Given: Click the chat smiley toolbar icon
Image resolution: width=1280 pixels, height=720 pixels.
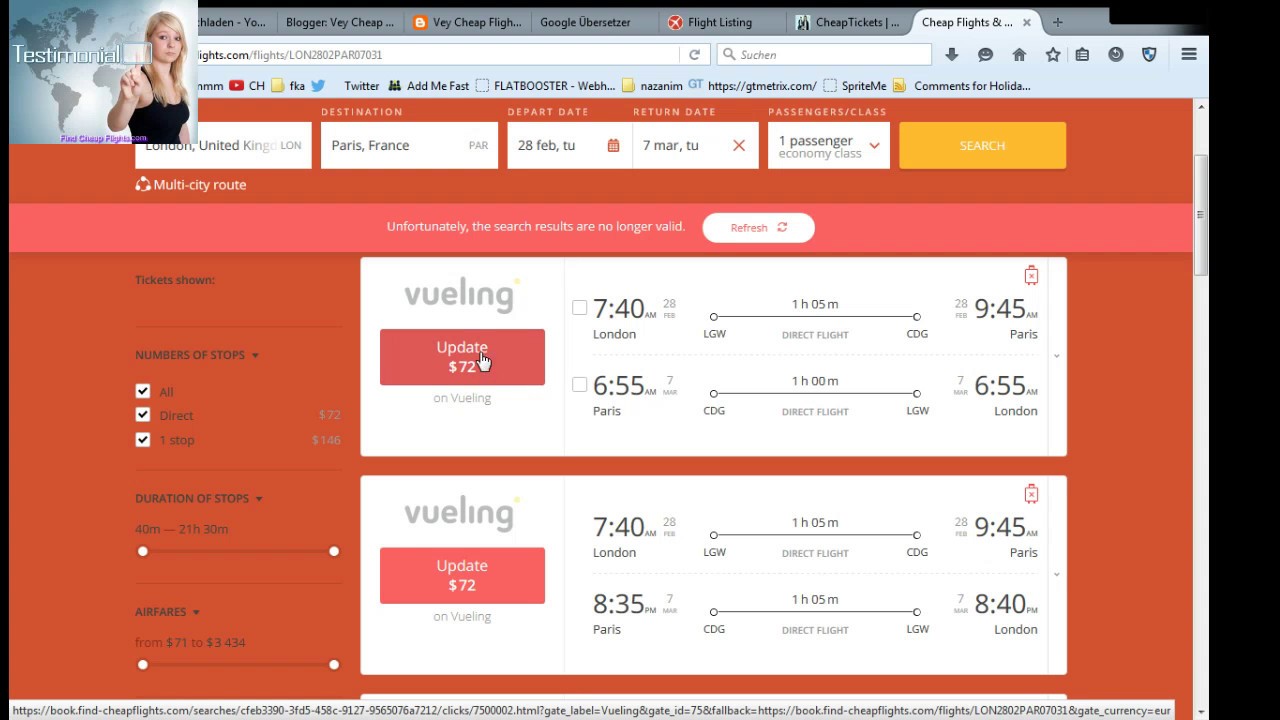Looking at the screenshot, I should pyautogui.click(x=985, y=55).
